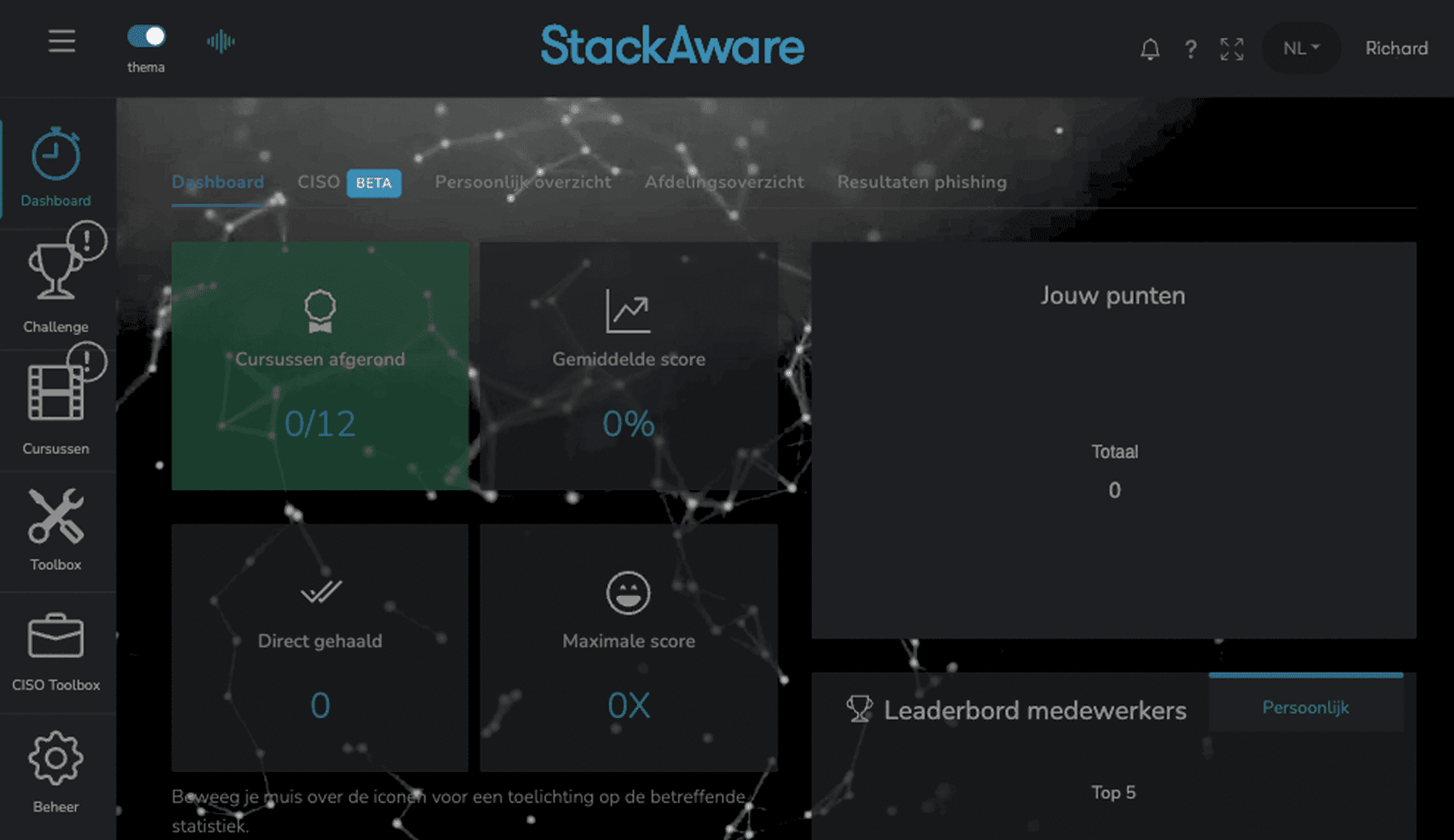Click Cursussen alert badge
The image size is (1454, 840).
(x=86, y=361)
